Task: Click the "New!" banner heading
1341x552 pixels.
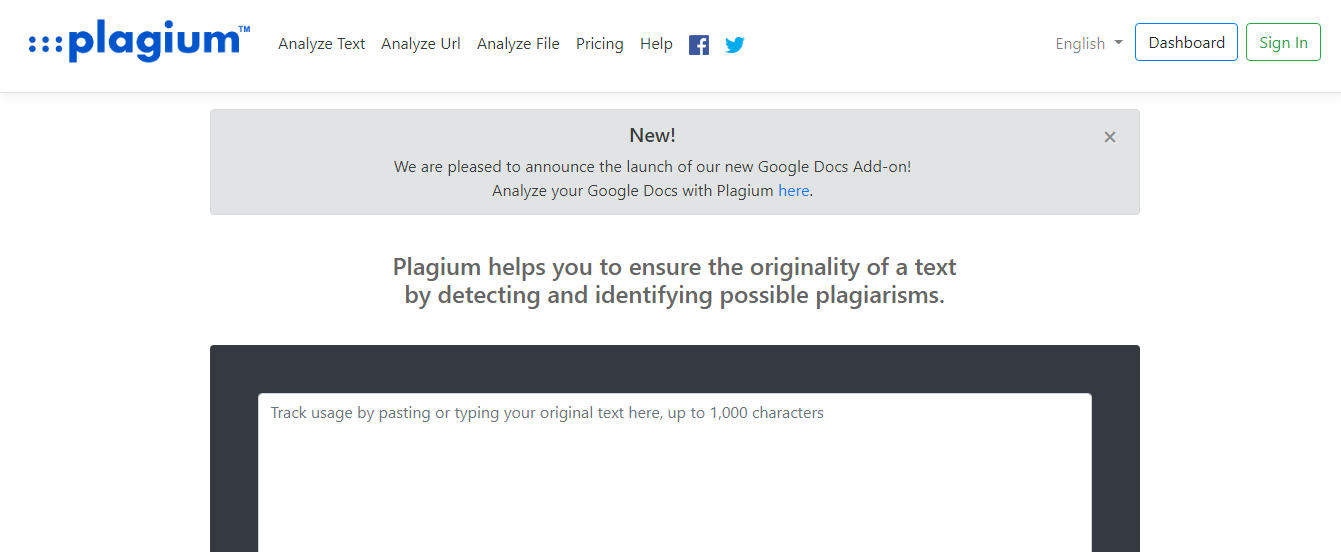Action: 653,135
